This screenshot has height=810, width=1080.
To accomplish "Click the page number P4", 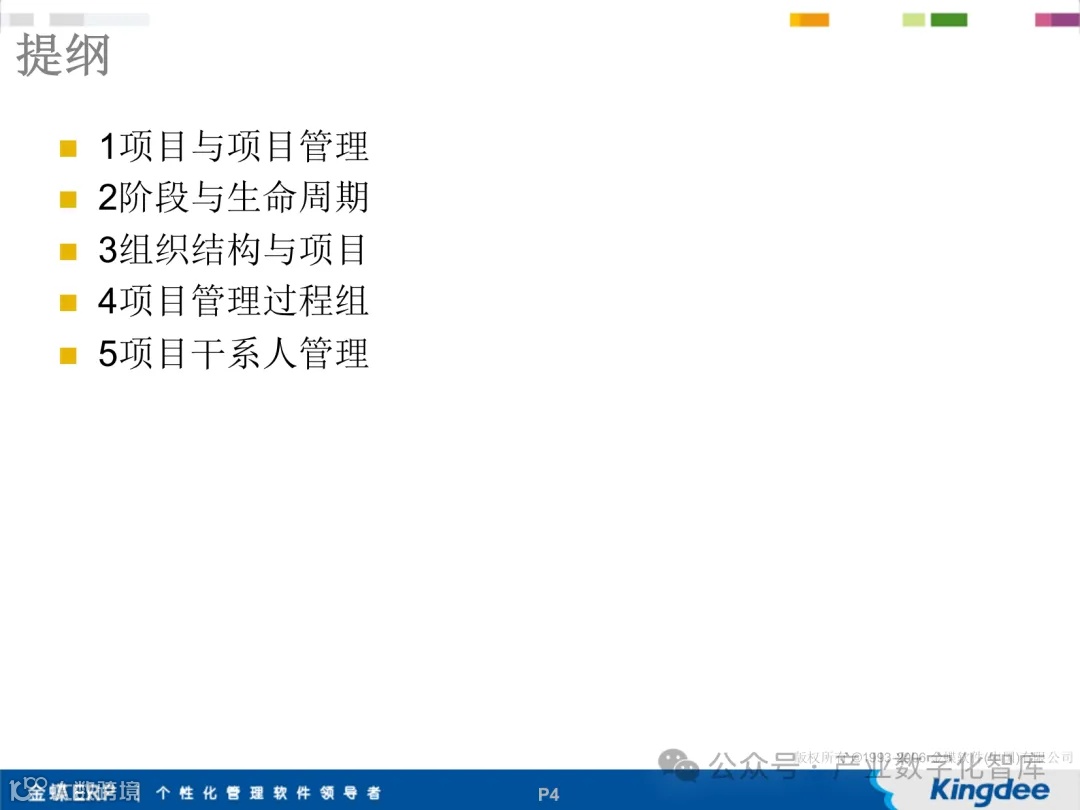I will tap(548, 794).
